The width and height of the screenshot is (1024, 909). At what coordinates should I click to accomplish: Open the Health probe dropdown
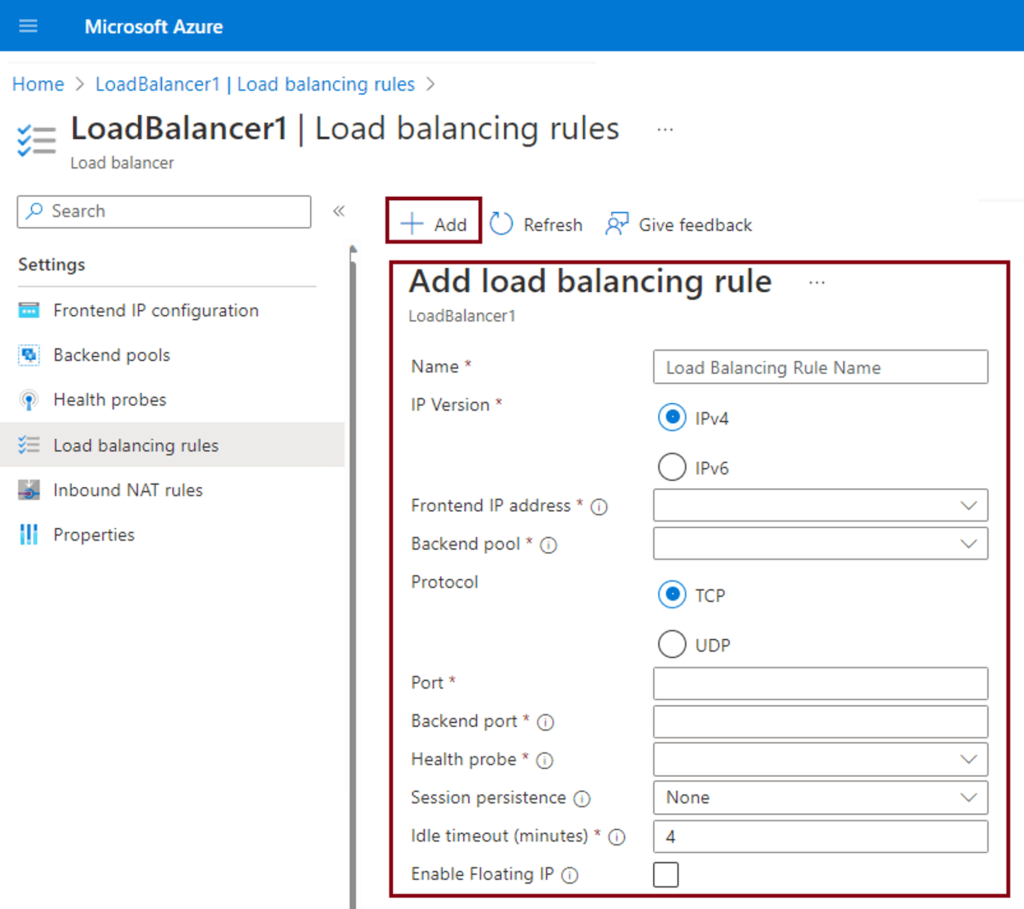[820, 759]
